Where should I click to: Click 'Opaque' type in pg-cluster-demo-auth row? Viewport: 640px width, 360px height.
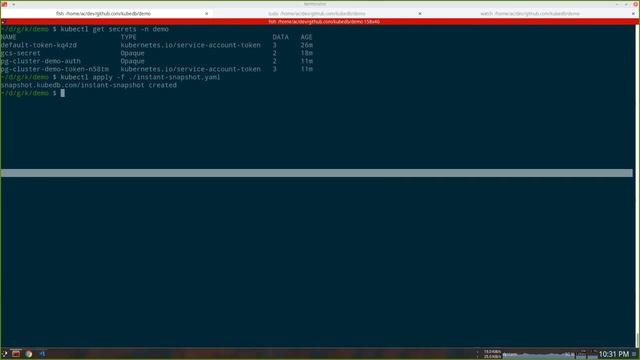[x=132, y=61]
